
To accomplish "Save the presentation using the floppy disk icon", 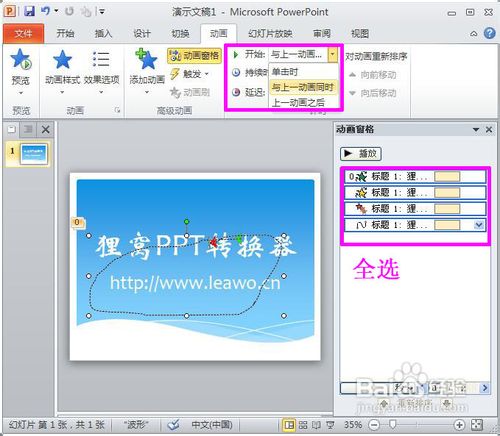I will 29,11.
